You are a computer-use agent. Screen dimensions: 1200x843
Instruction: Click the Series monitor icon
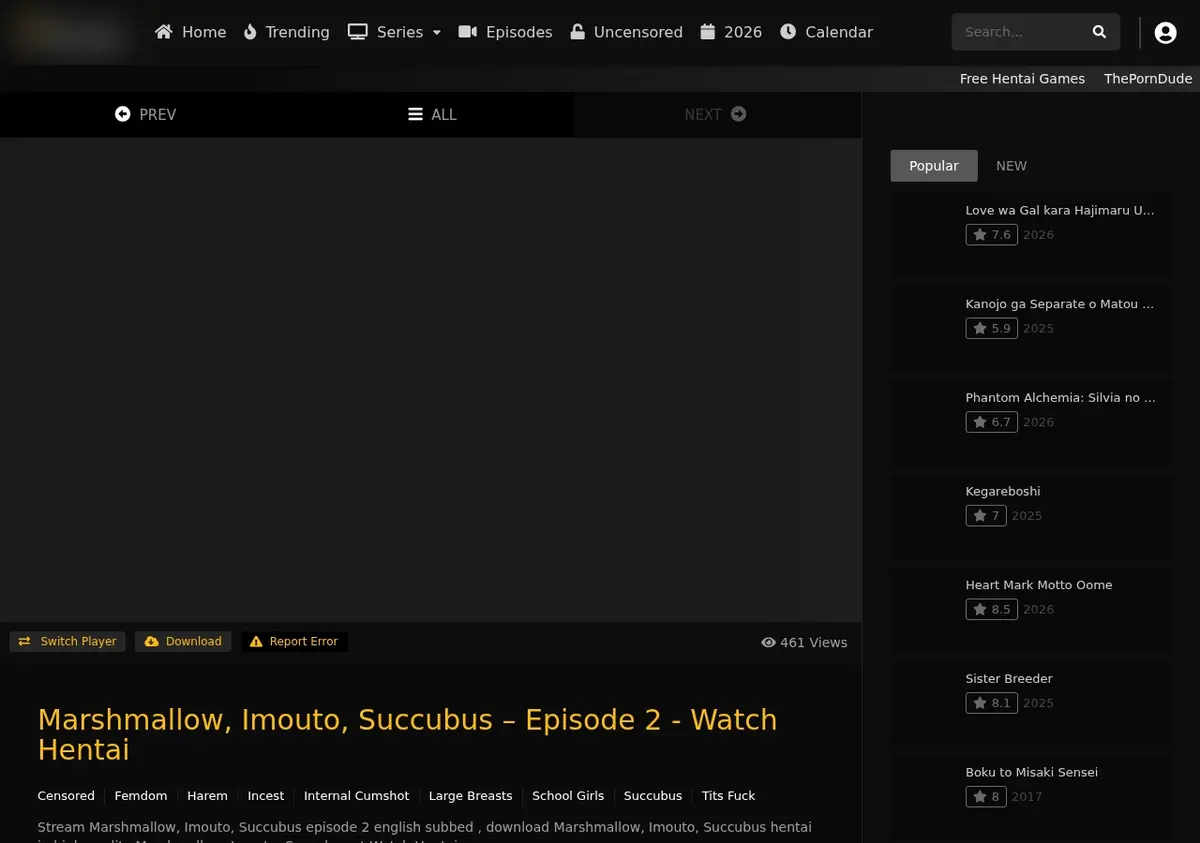click(x=358, y=32)
